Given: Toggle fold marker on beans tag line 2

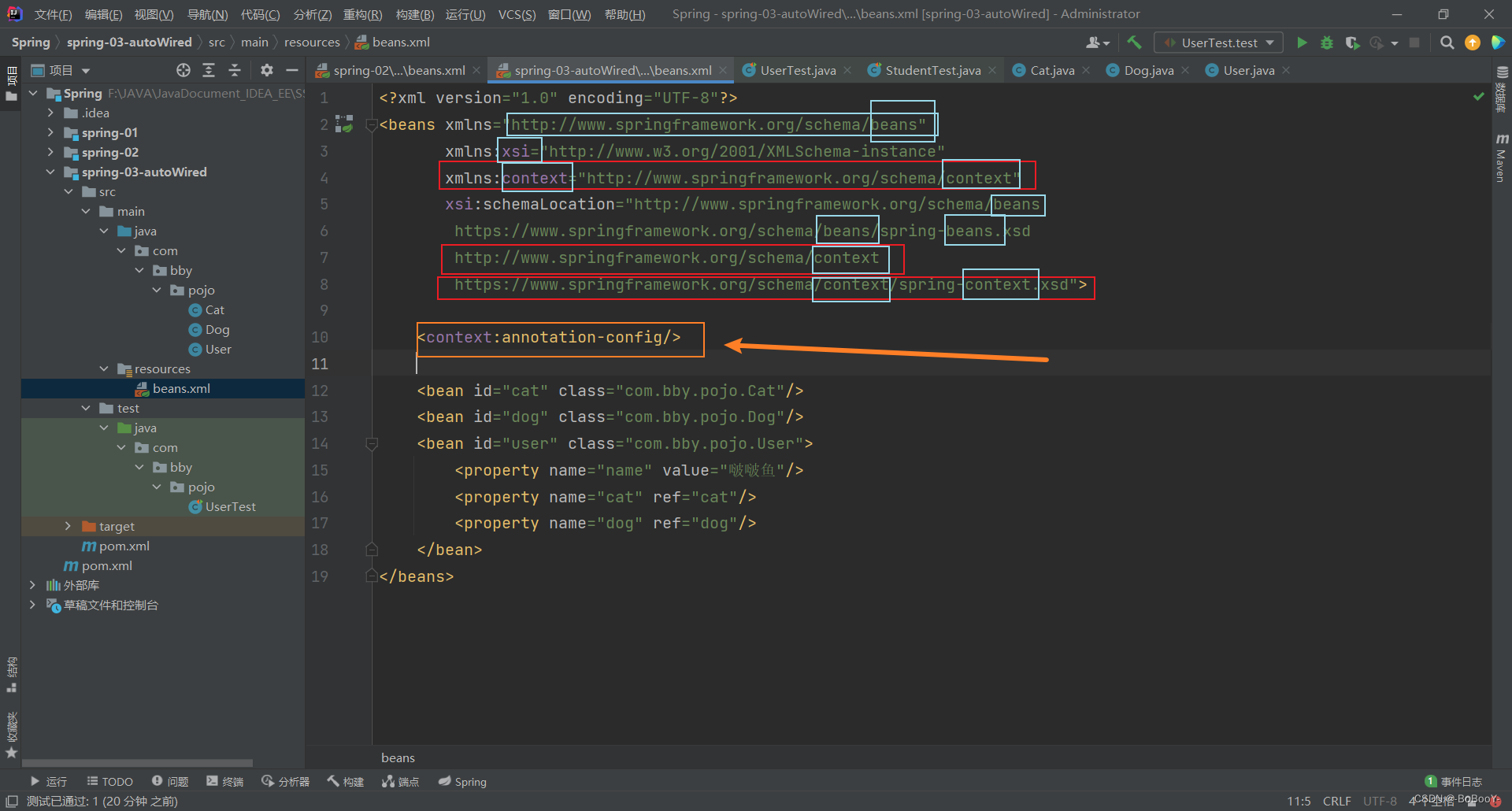Looking at the screenshot, I should pos(372,124).
